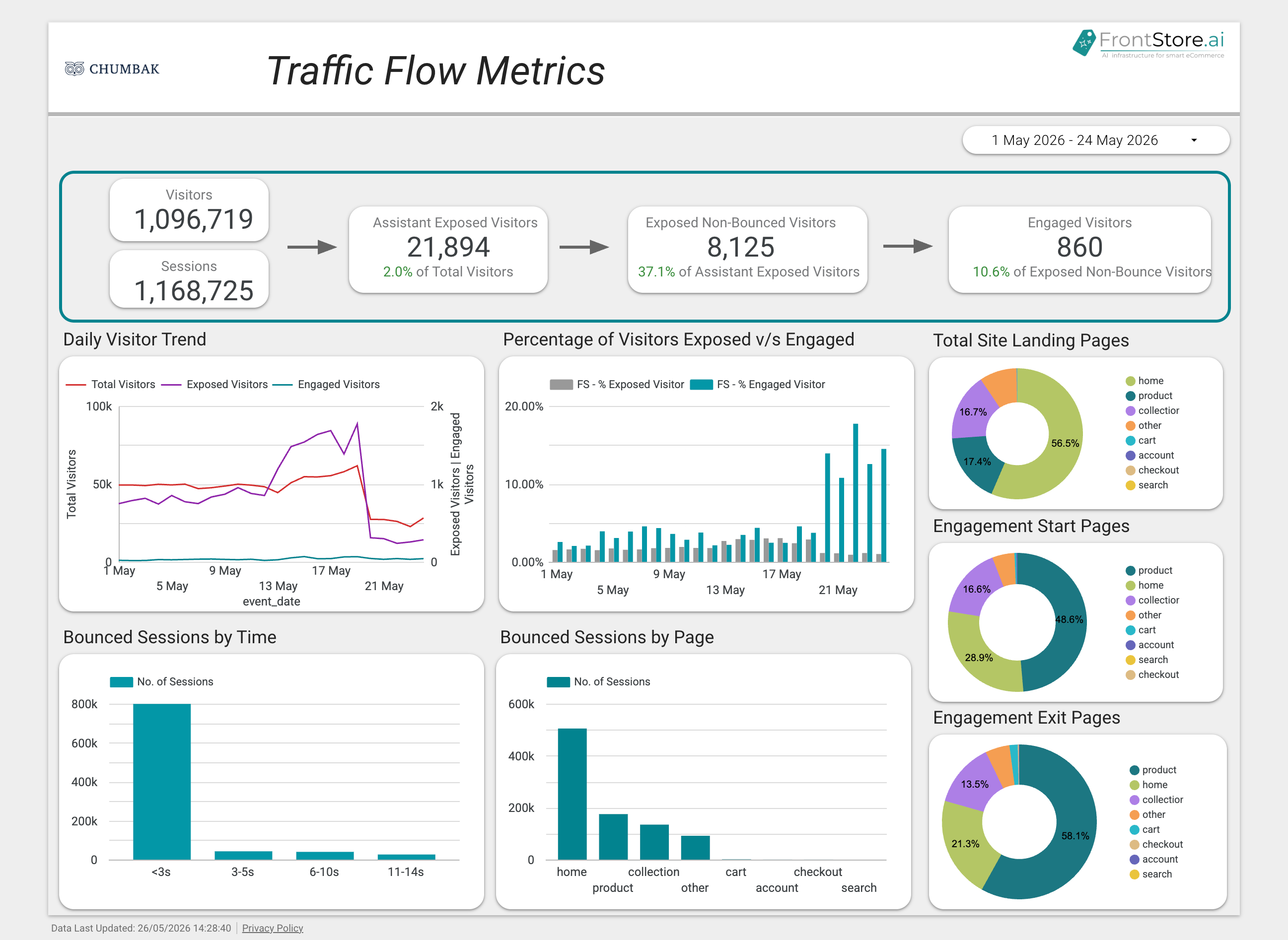1288x940 pixels.
Task: Click home legend dot in Engagement Start Pages
Action: point(1130,585)
